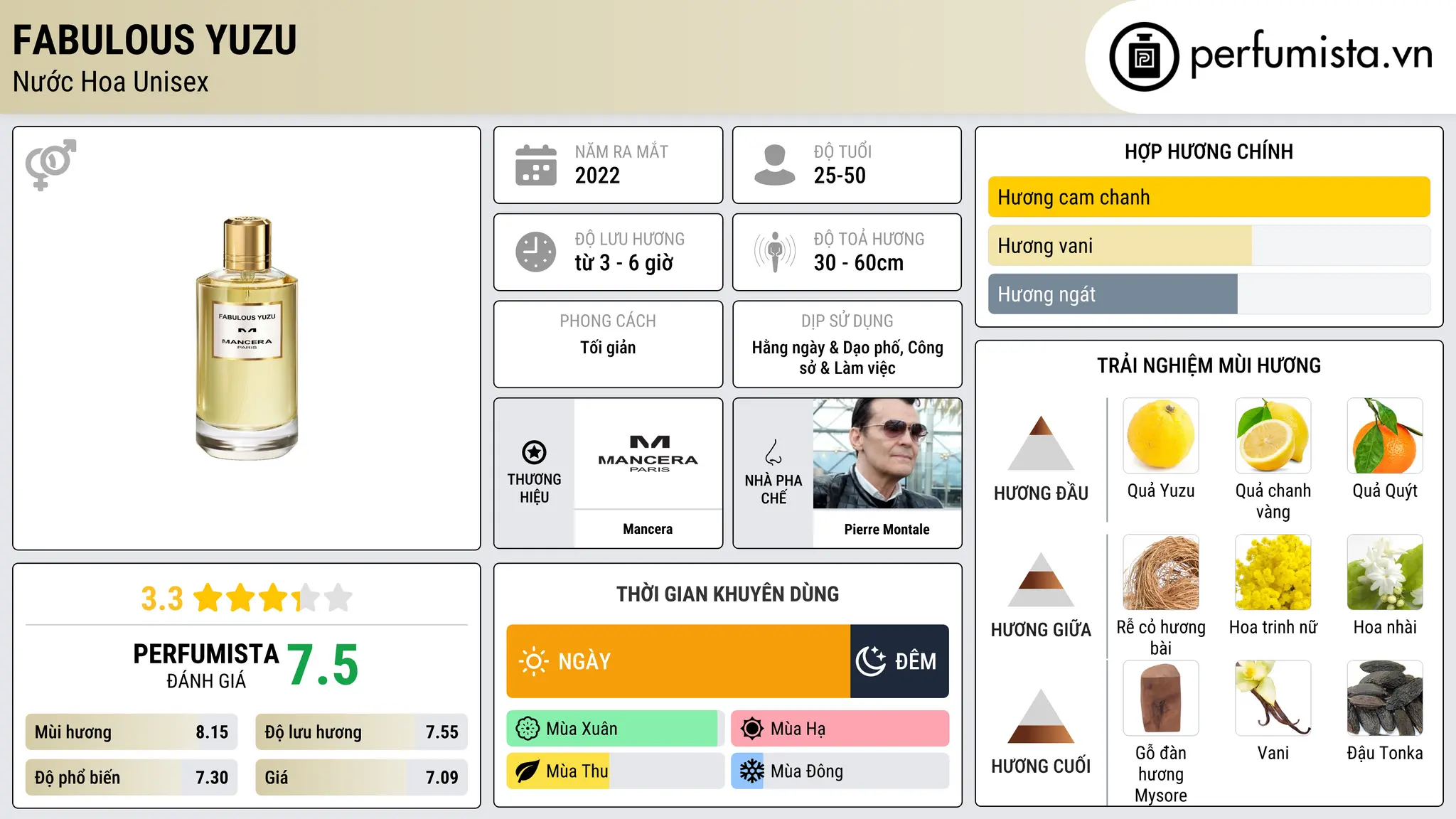Click the snowflake icon beside Mùa Đông
This screenshot has width=1456, height=819.
click(x=752, y=771)
